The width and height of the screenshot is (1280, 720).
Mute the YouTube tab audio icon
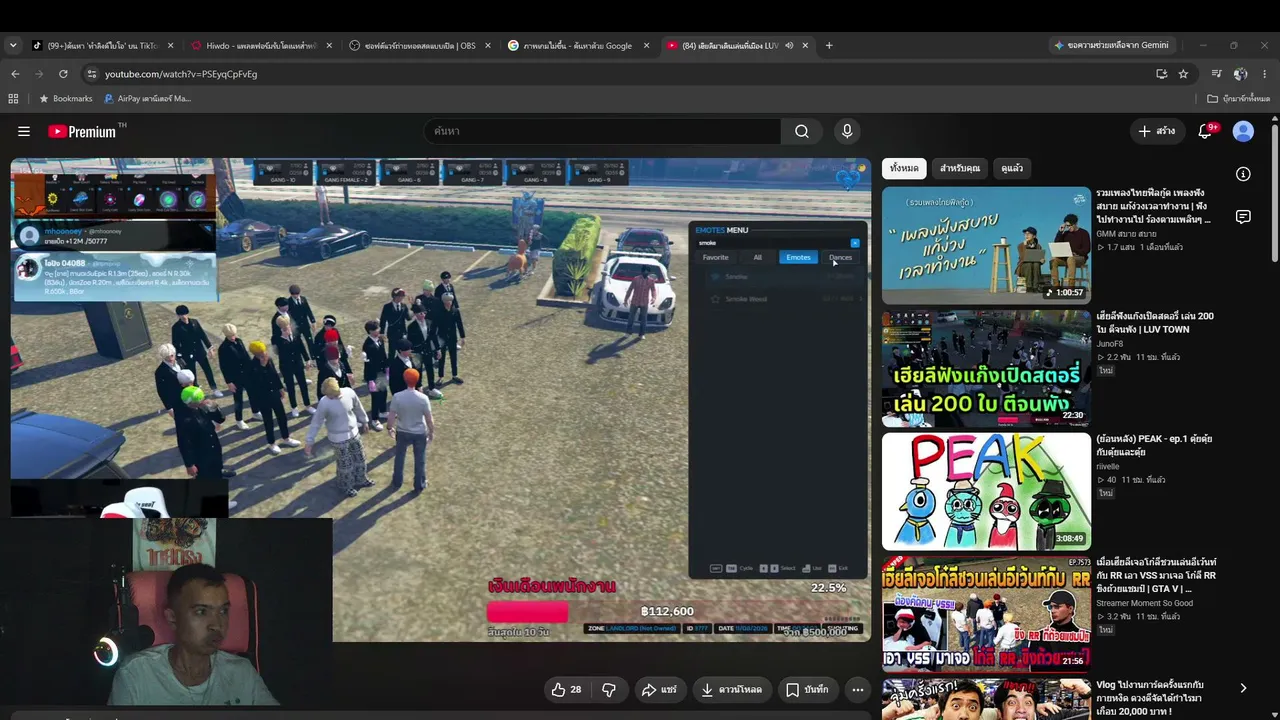pos(789,45)
